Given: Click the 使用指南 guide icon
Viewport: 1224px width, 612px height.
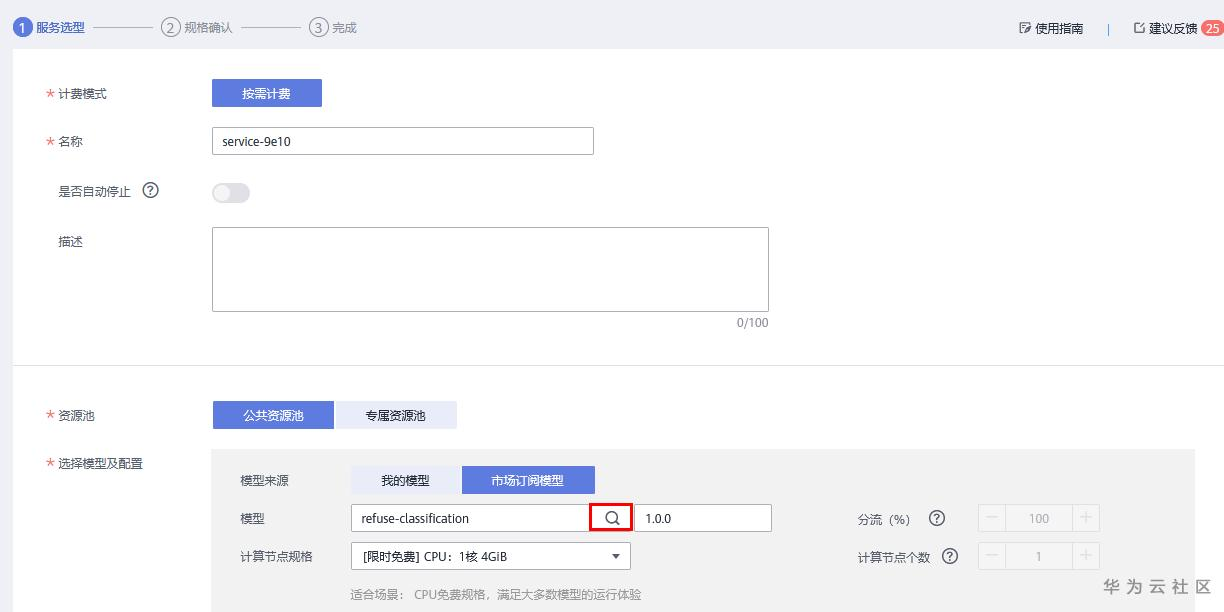Looking at the screenshot, I should [1025, 28].
